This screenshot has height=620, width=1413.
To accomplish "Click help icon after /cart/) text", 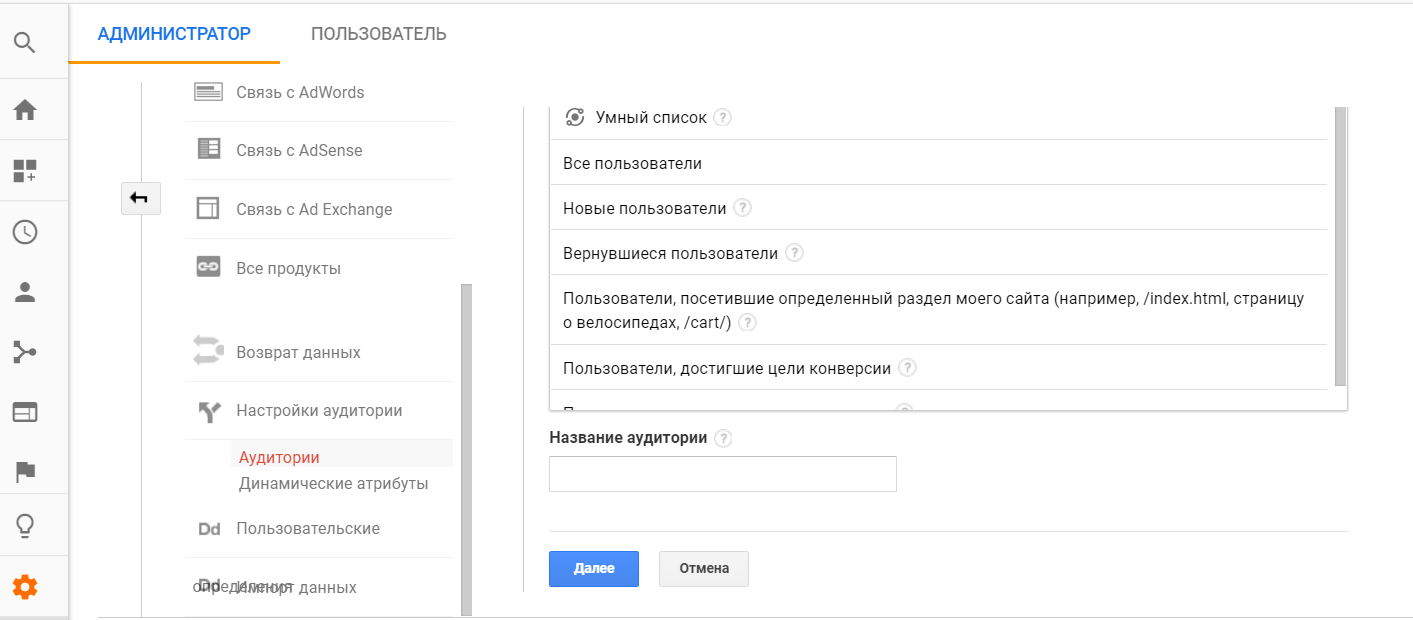I will (x=747, y=323).
